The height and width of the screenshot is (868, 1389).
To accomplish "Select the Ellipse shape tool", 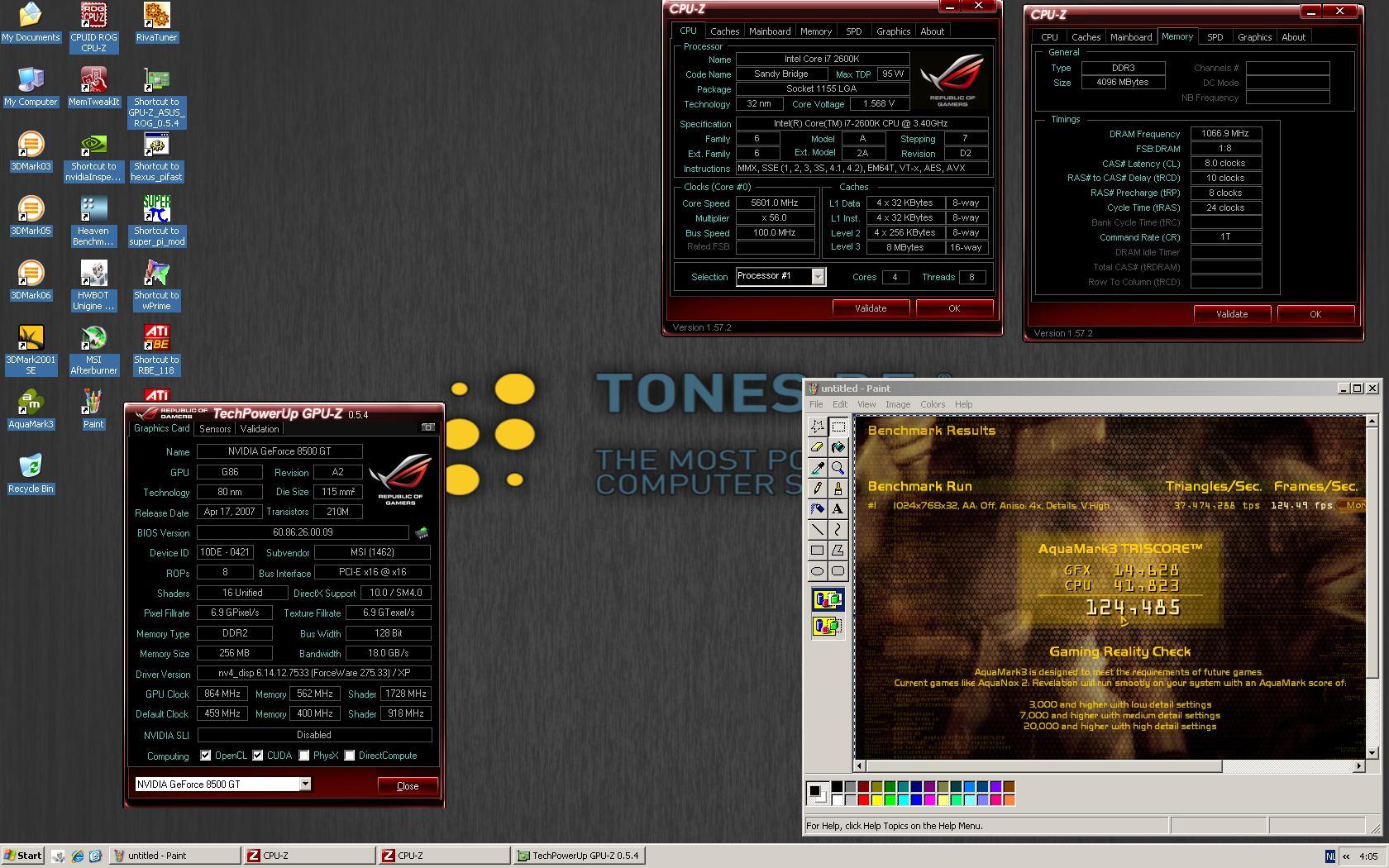I will [x=817, y=571].
